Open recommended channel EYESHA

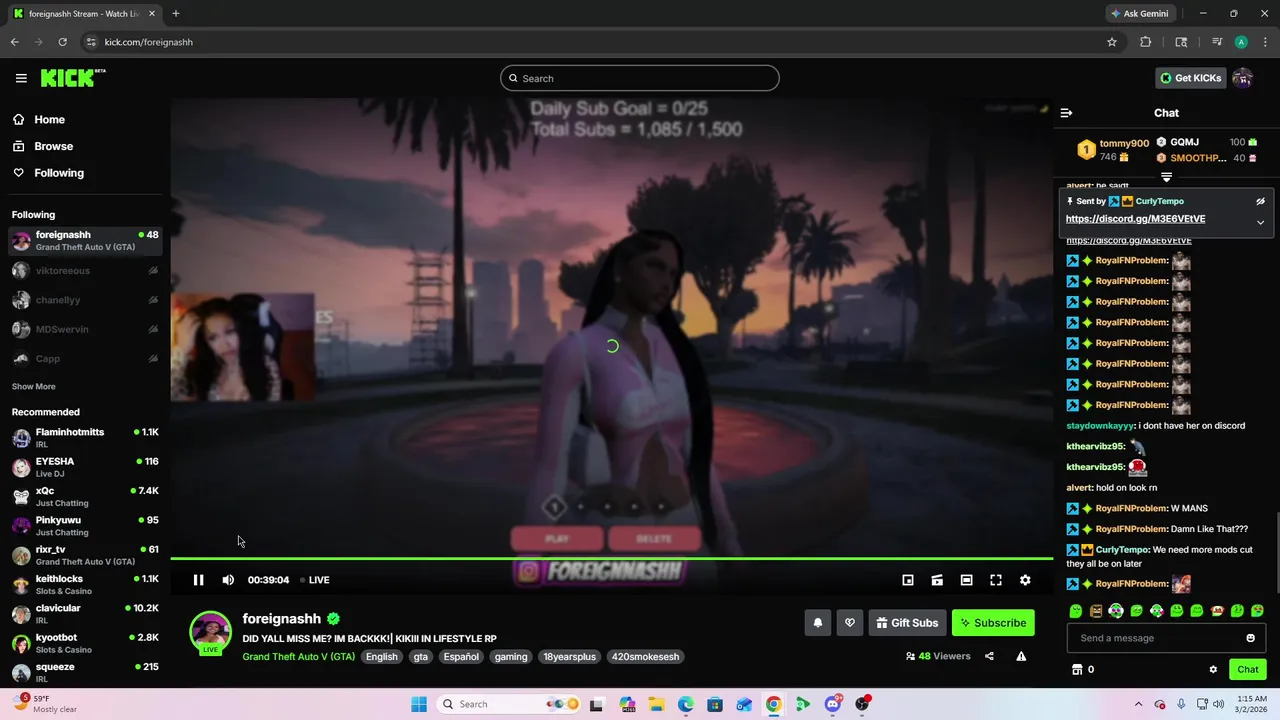(85, 467)
